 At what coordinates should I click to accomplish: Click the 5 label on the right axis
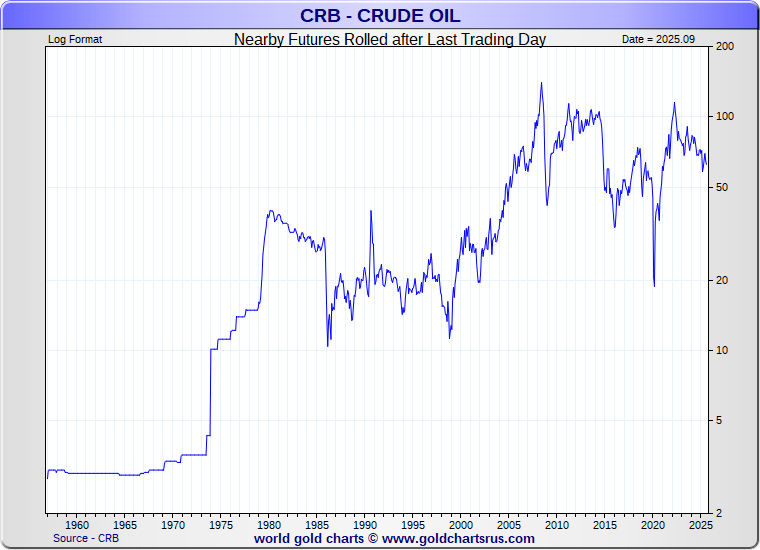(719, 420)
